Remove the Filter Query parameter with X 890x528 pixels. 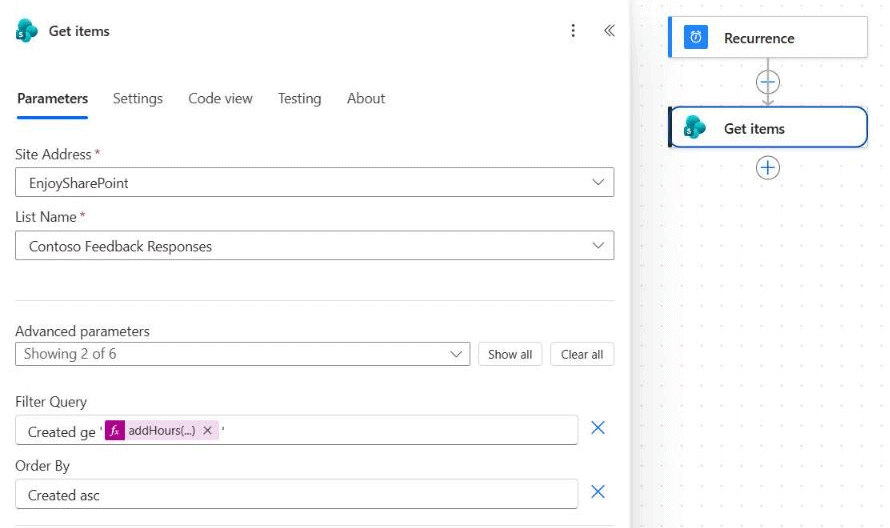pos(598,428)
